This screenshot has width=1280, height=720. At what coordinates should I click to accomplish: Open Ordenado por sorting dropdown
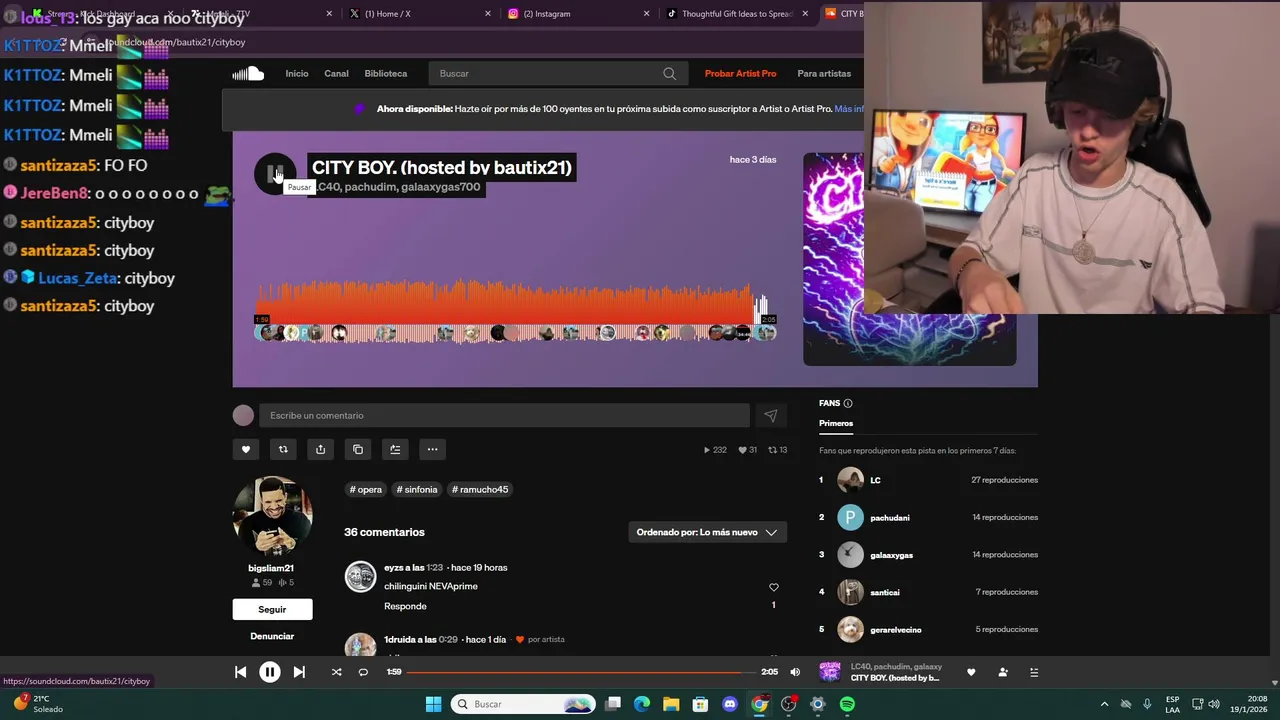(707, 532)
